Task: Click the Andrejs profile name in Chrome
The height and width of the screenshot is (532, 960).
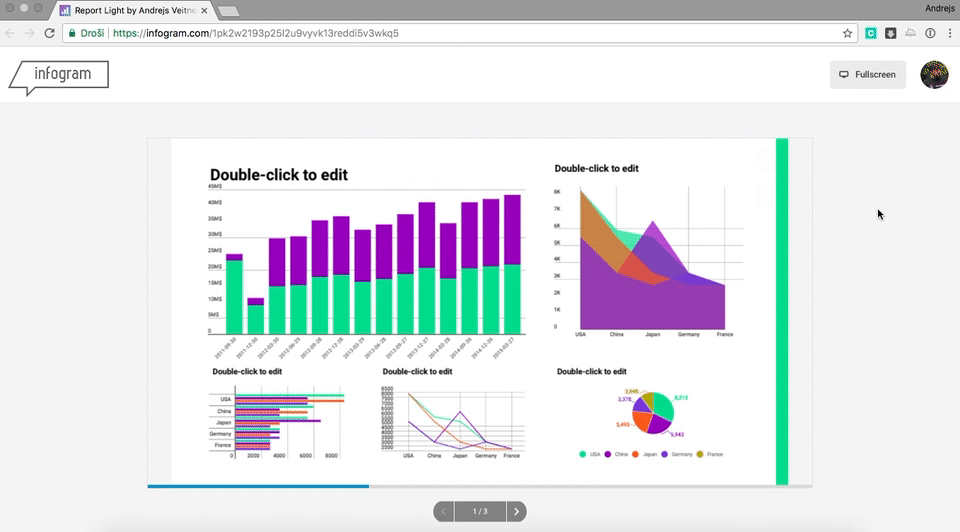Action: (939, 8)
